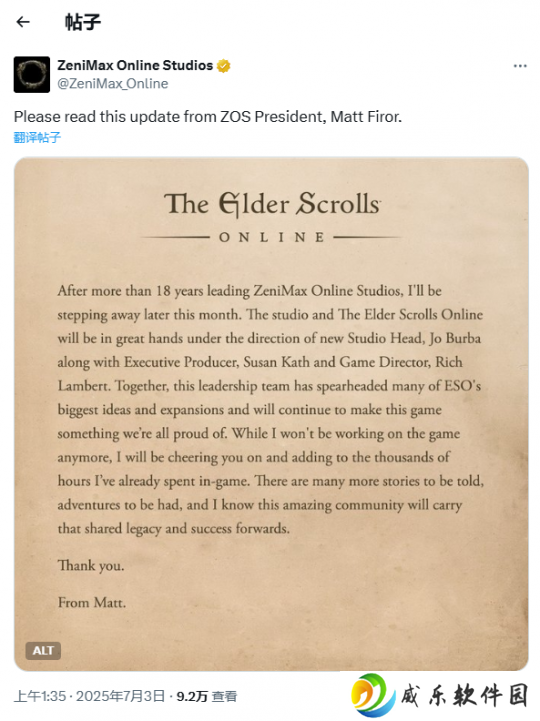
Task: View the 9.2万 查看 count
Action: click(x=207, y=696)
